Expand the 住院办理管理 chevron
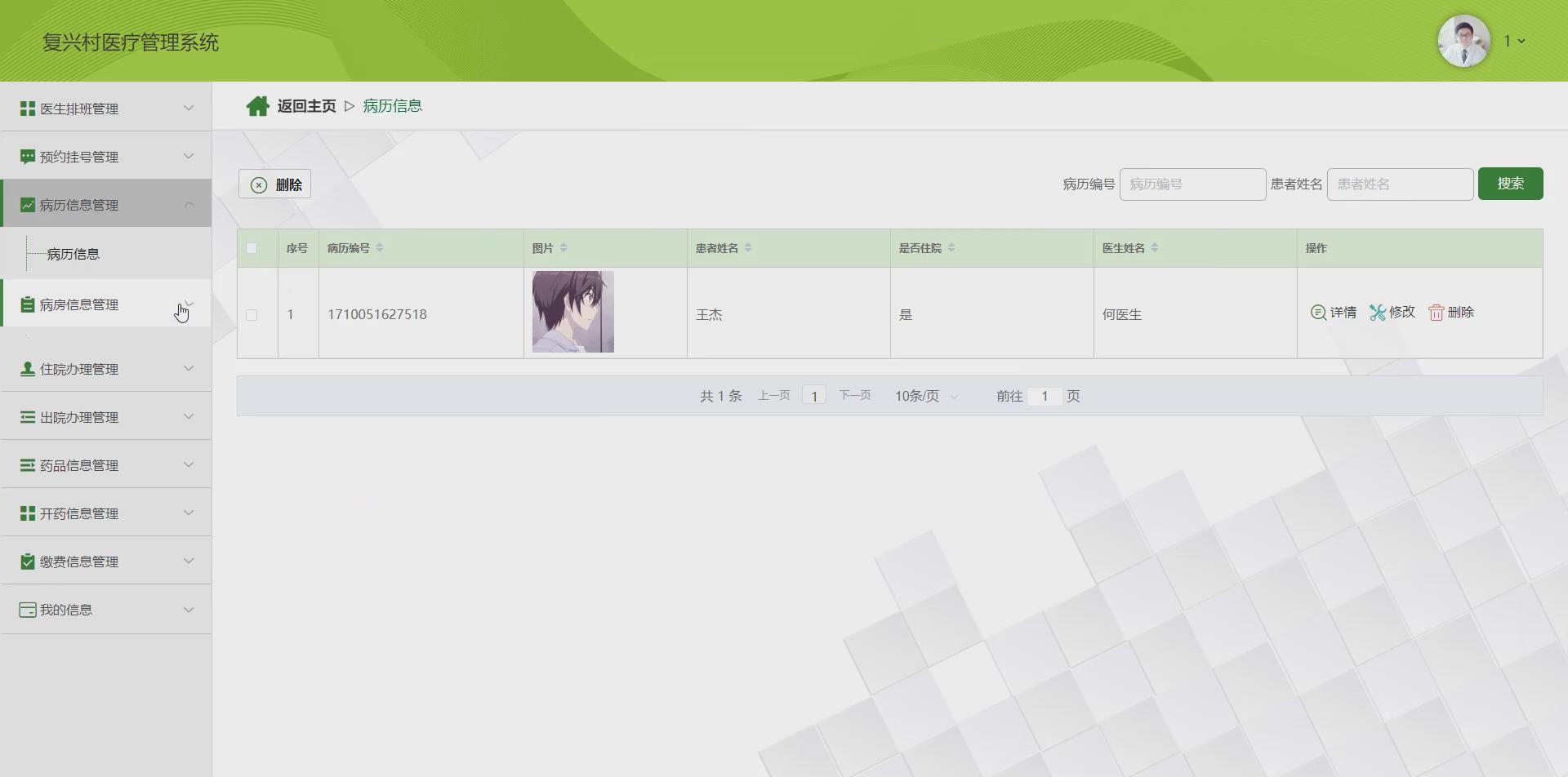Viewport: 1568px width, 777px height. point(189,368)
